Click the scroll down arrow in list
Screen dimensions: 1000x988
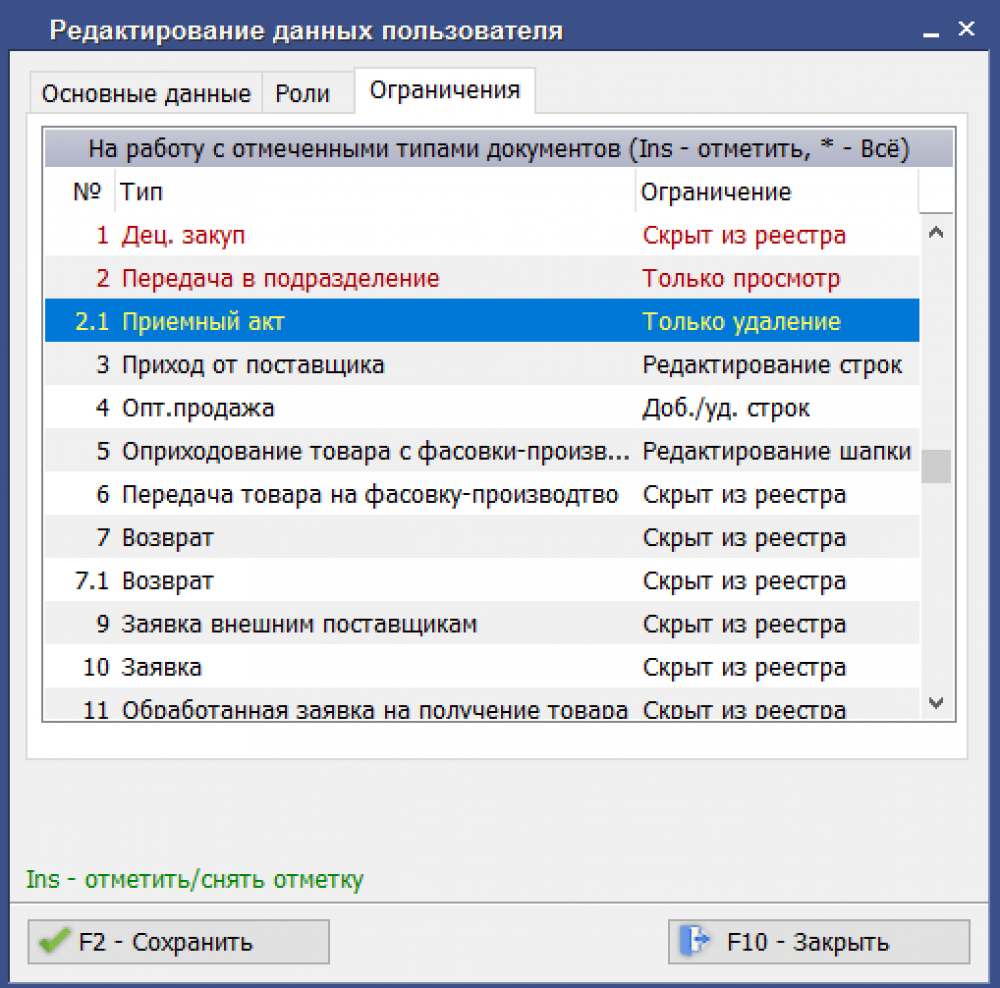(936, 703)
